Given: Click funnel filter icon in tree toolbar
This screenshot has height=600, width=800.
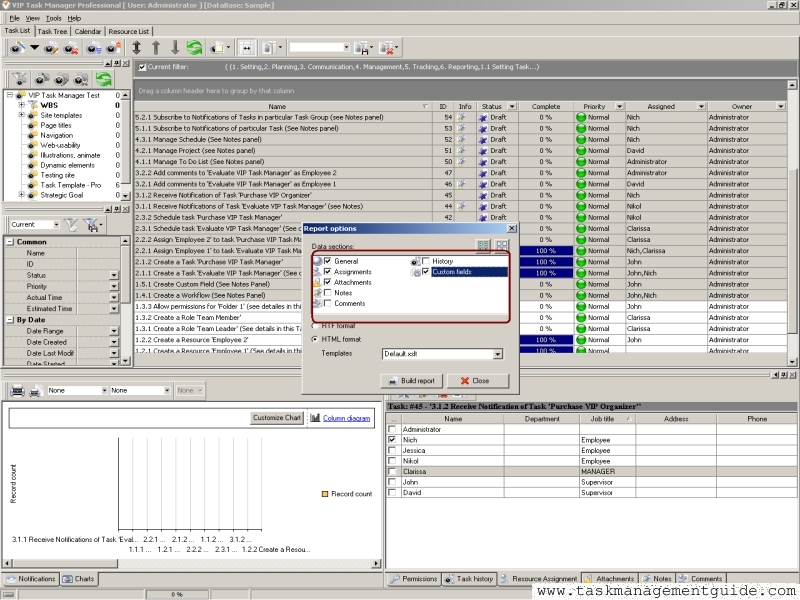Looking at the screenshot, I should (x=20, y=79).
